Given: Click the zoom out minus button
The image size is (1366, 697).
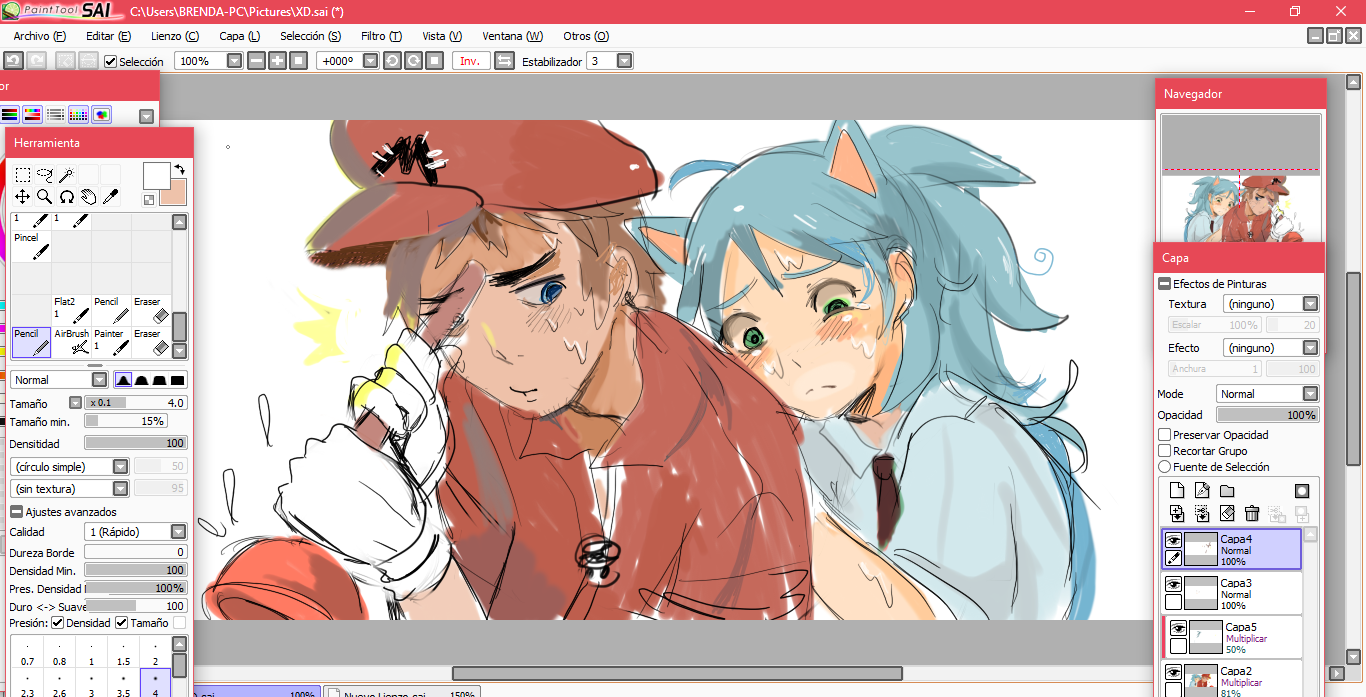Looking at the screenshot, I should pos(256,61).
